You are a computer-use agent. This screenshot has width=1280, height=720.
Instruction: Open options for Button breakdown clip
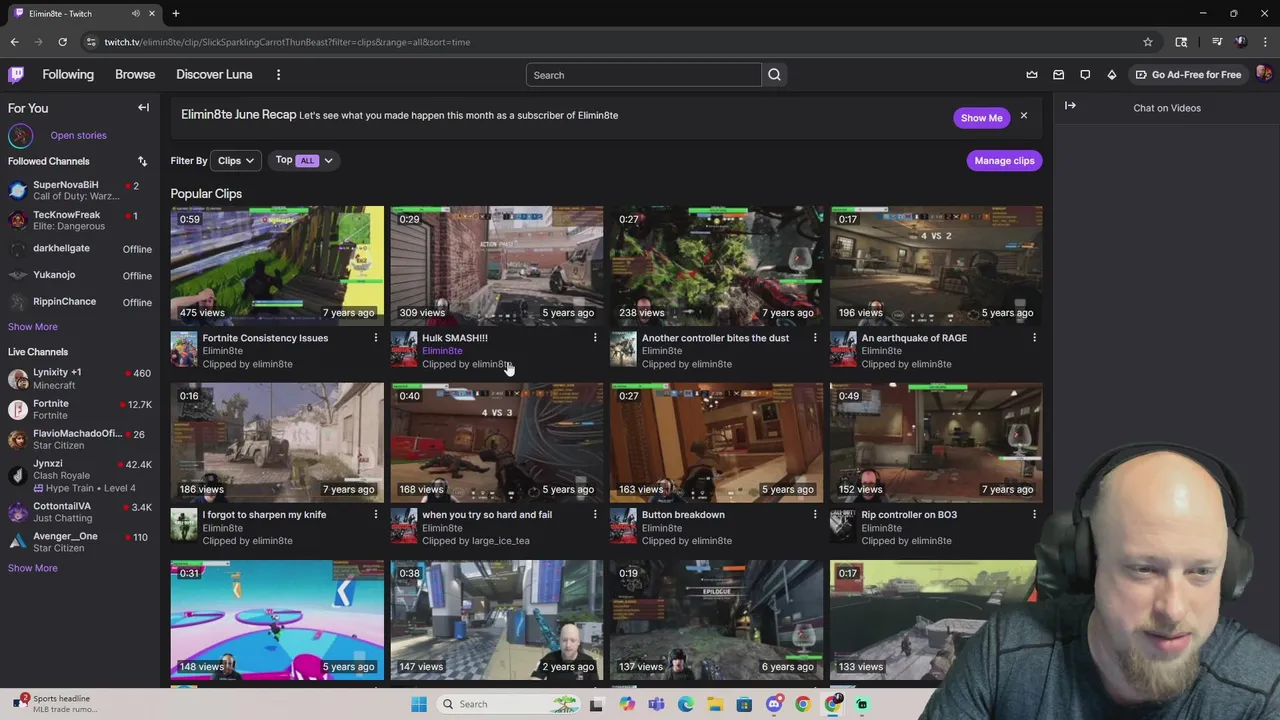[x=815, y=515]
